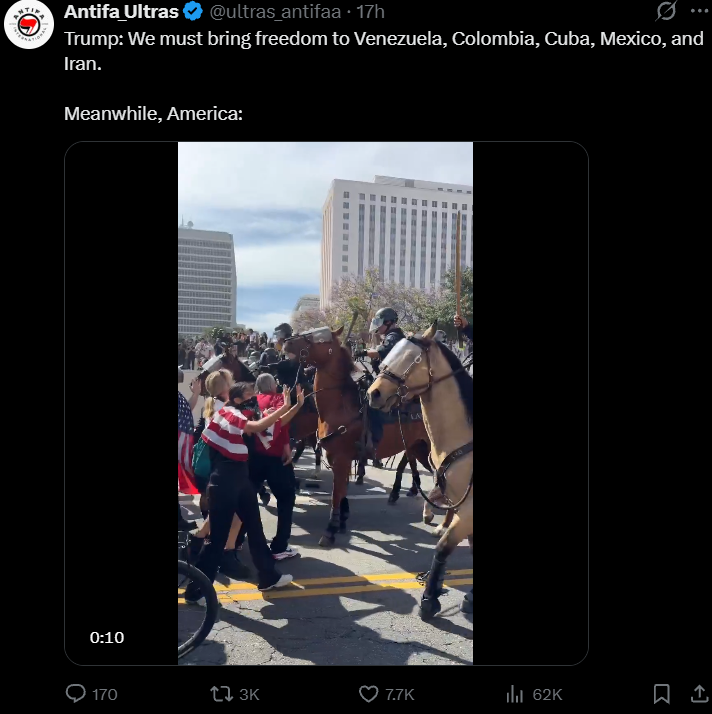Click the blue verified badge
Image resolution: width=712 pixels, height=714 pixels.
coord(193,11)
